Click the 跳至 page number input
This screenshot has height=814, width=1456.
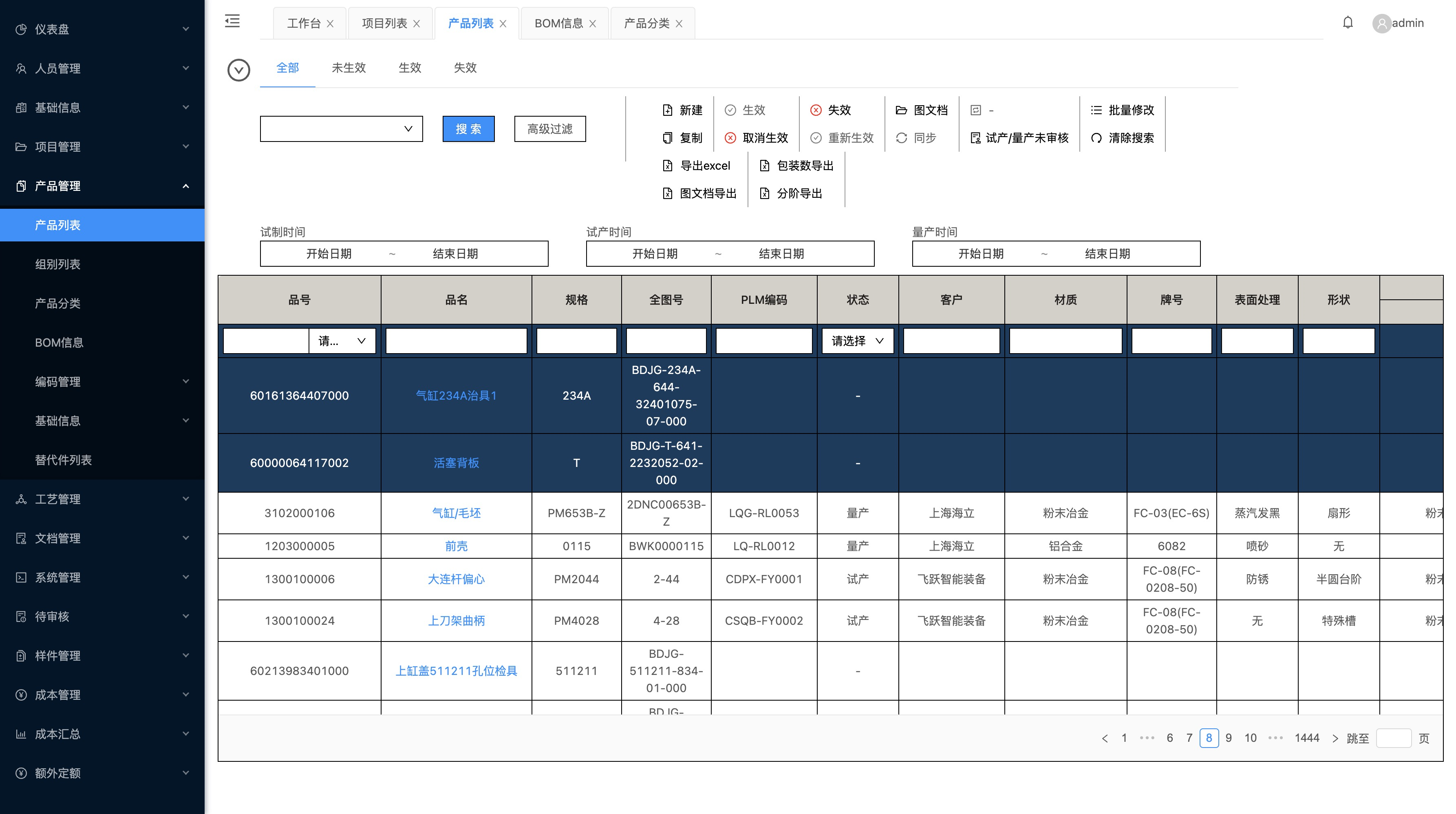(1394, 738)
